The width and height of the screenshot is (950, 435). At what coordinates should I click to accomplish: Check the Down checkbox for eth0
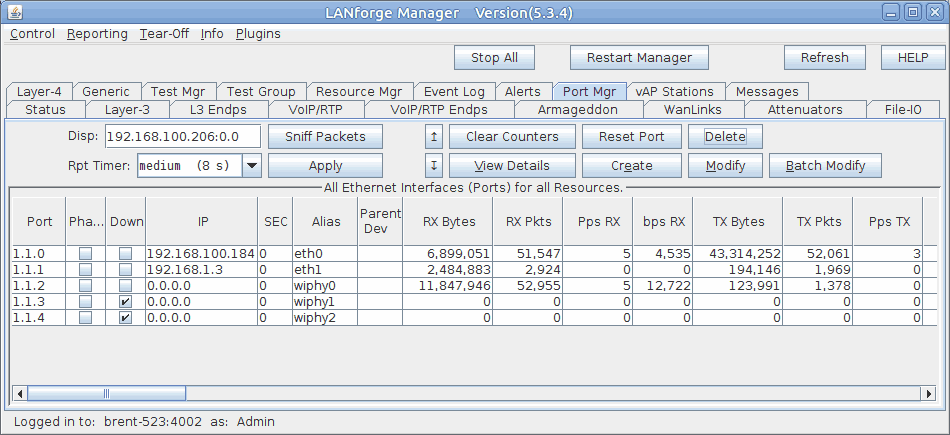point(125,254)
